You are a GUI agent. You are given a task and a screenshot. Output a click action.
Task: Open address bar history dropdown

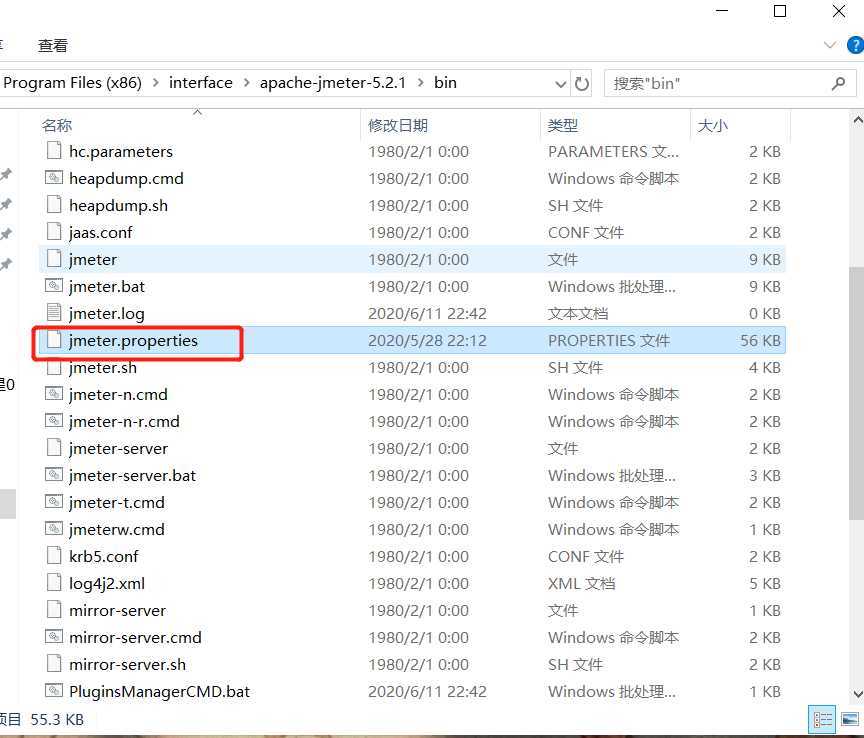coord(560,84)
